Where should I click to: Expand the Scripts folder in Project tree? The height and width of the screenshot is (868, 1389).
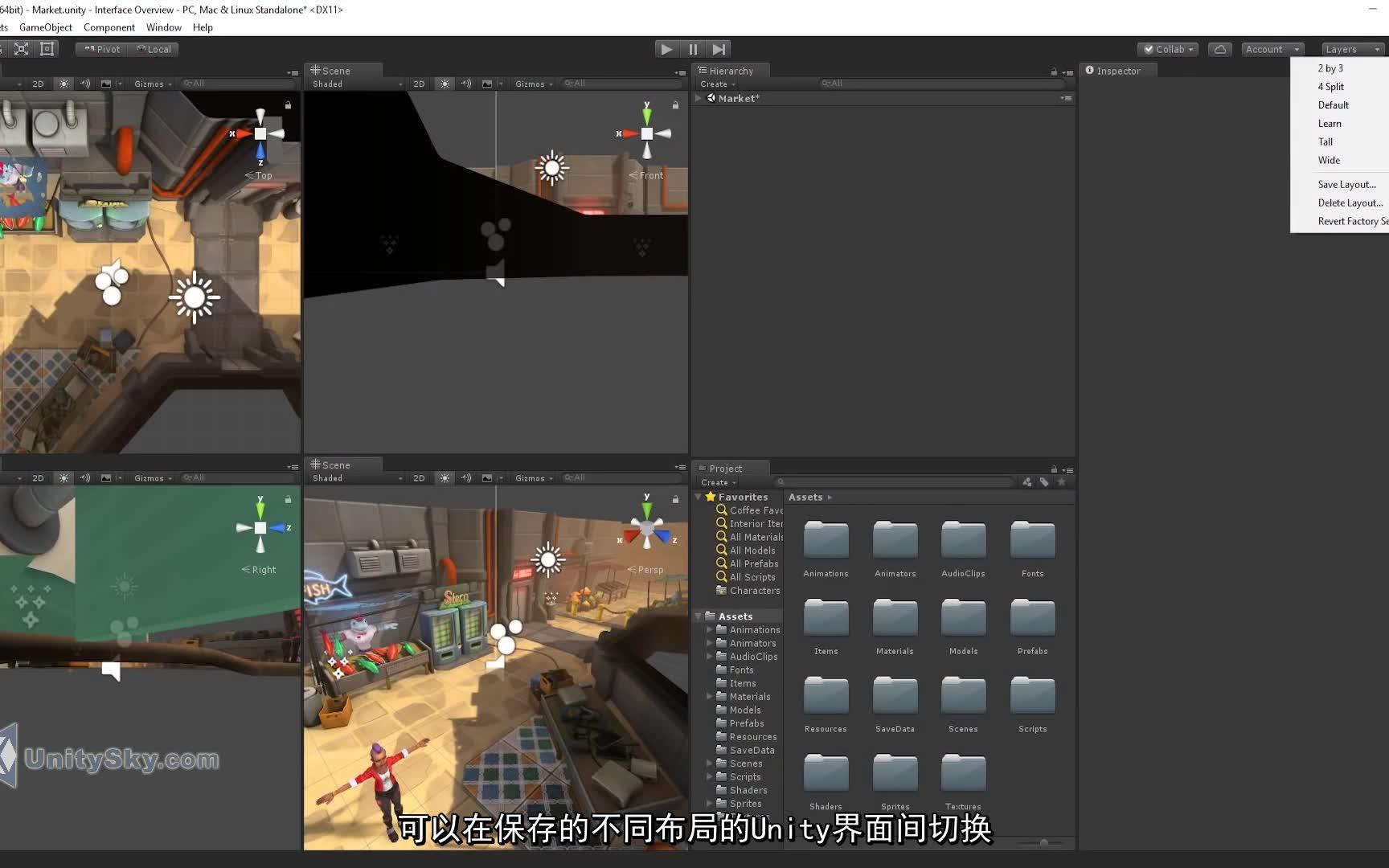(x=708, y=776)
